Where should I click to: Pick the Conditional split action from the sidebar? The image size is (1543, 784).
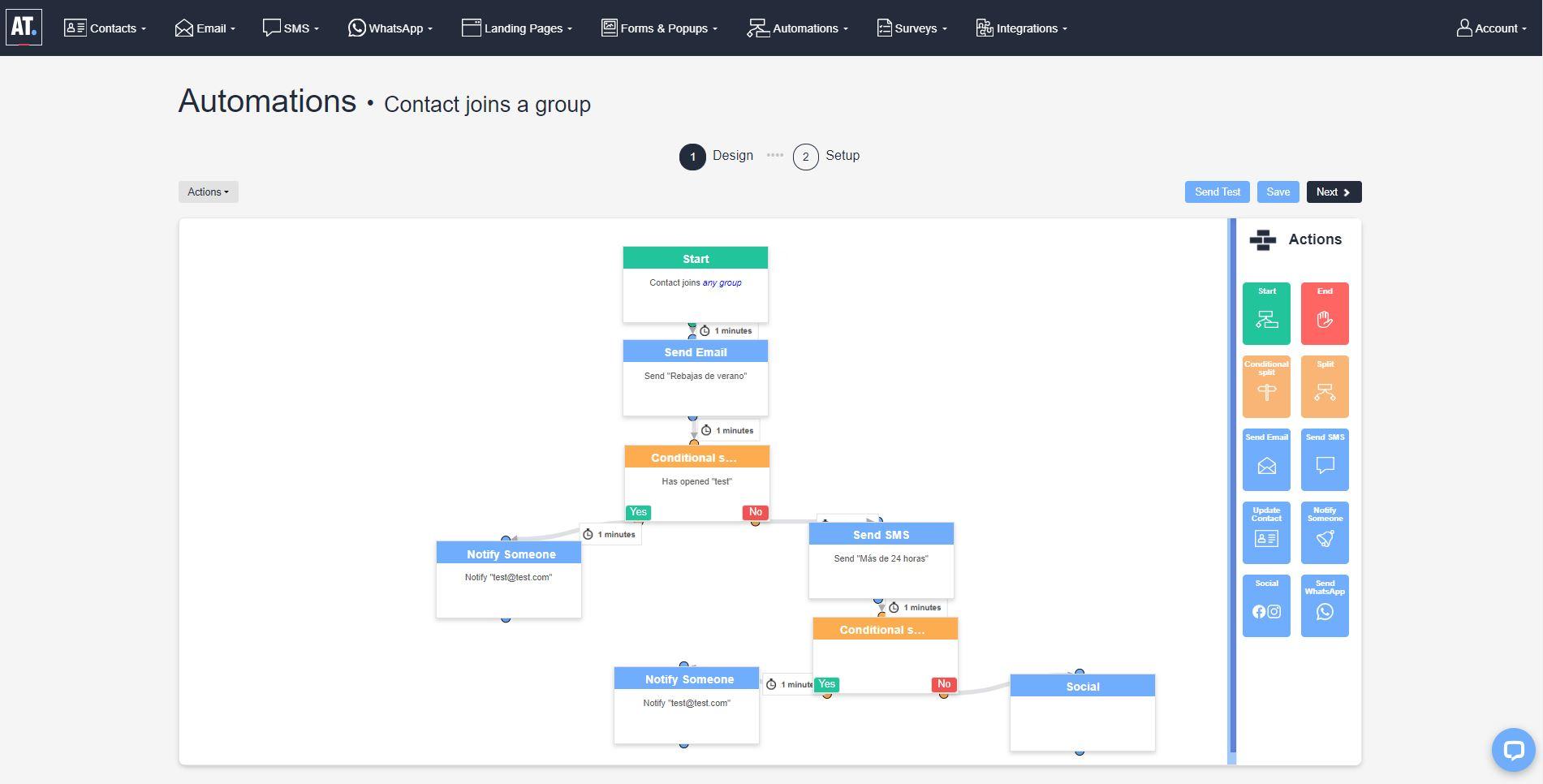click(1266, 386)
